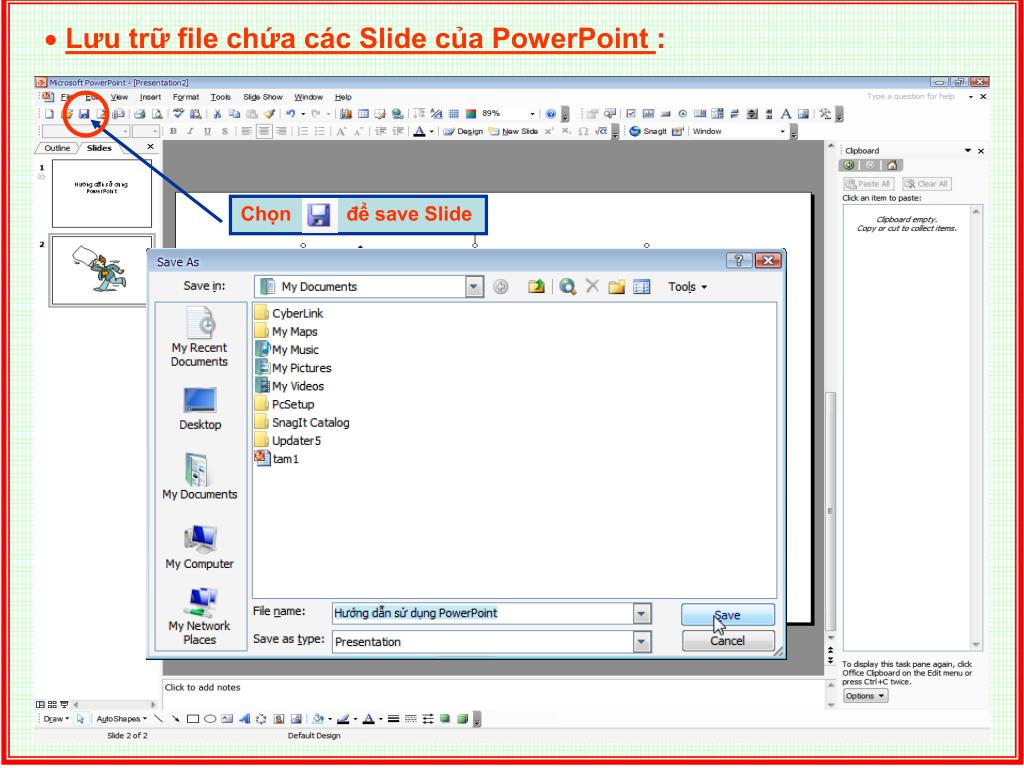Click Create New Folder icon in Save As

(x=616, y=287)
